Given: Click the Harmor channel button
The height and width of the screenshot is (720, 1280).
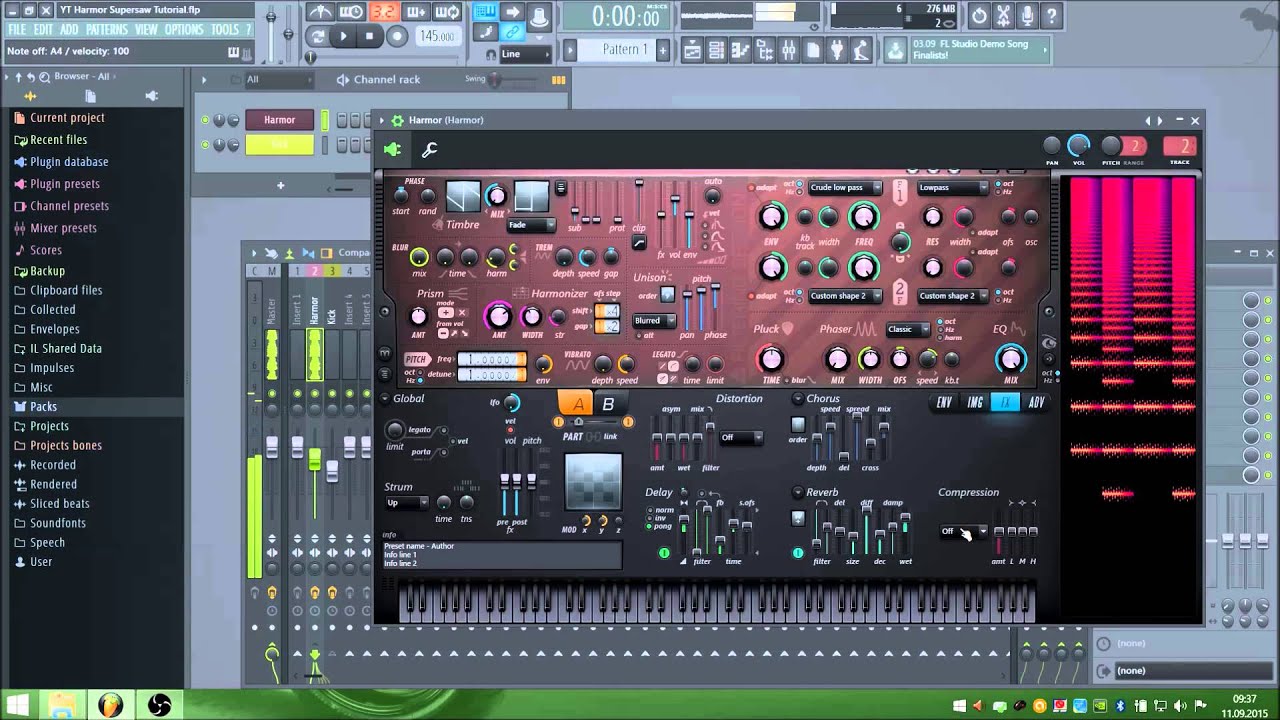Looking at the screenshot, I should (279, 120).
